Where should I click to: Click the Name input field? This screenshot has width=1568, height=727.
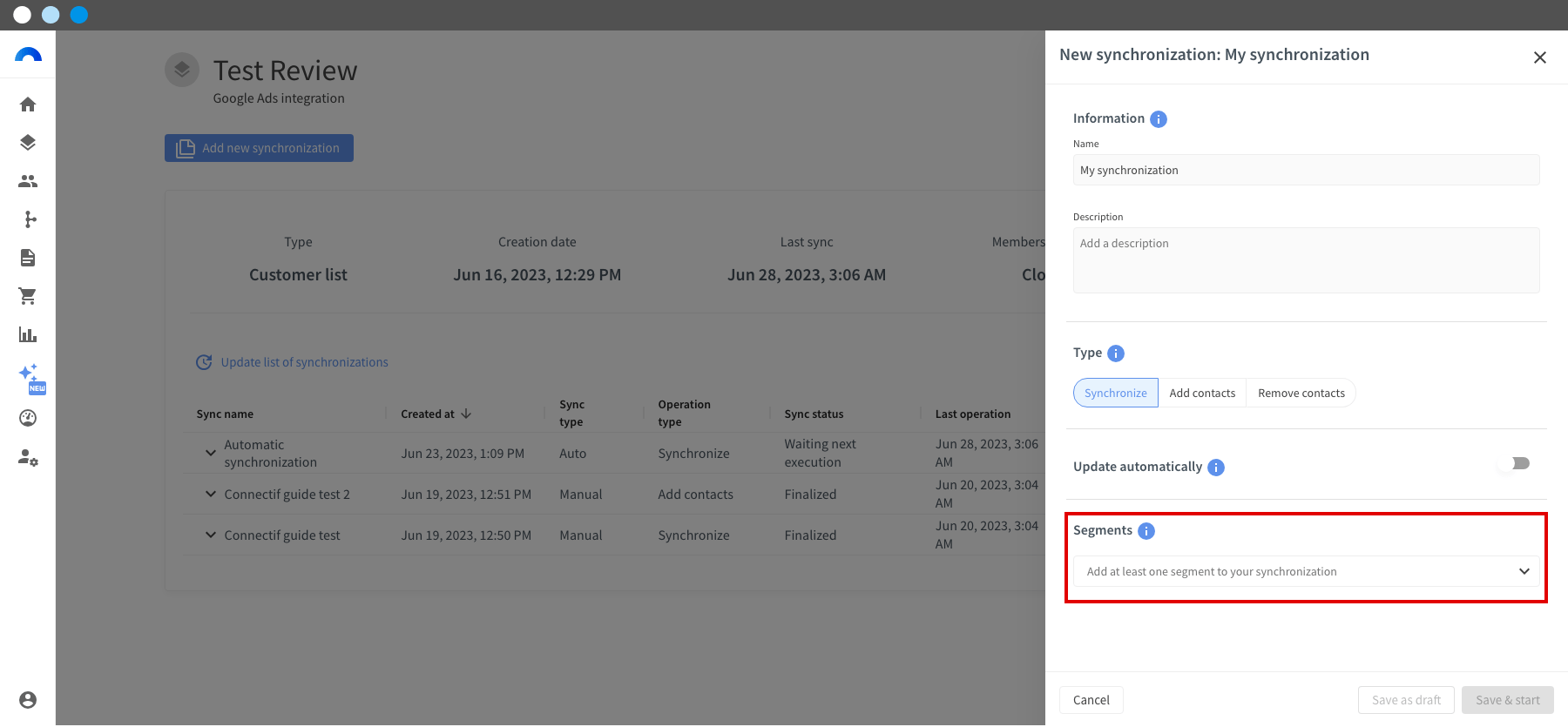[1306, 170]
